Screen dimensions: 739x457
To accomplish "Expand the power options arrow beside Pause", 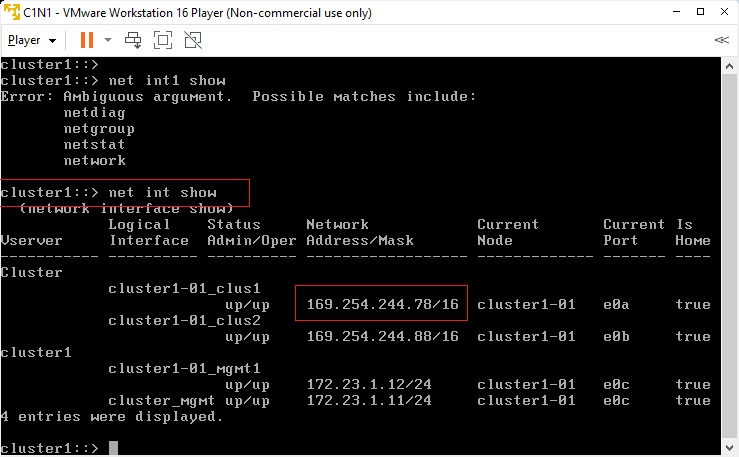I will 108,41.
